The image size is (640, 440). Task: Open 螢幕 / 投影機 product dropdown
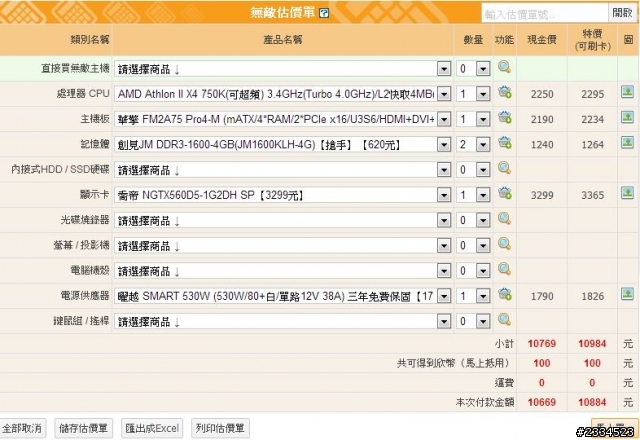(x=282, y=246)
